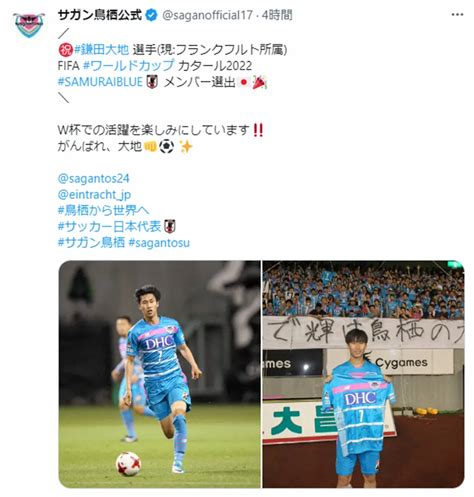Open the #ワールドカップ hashtag
The width and height of the screenshot is (474, 497).
(x=128, y=66)
